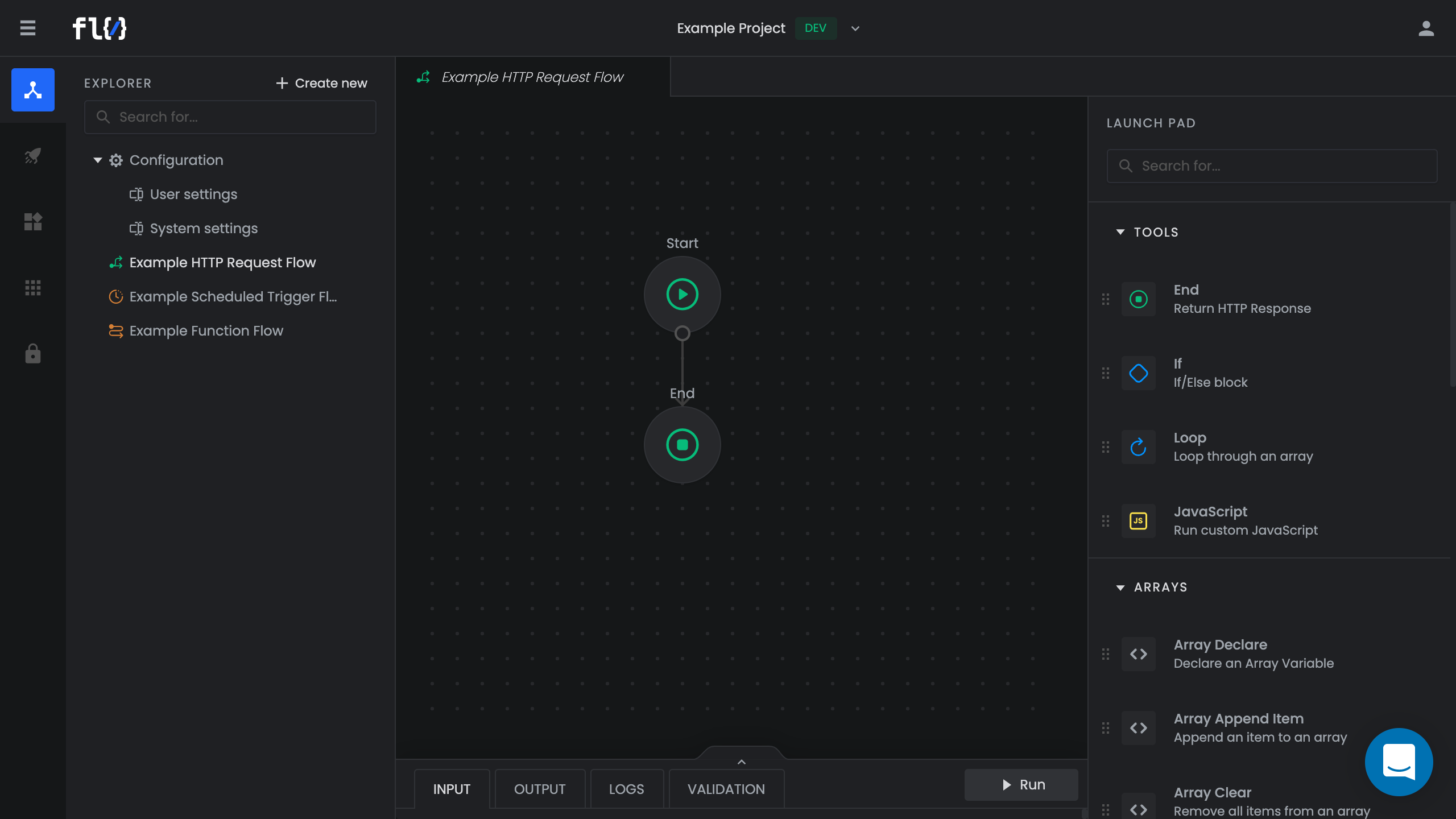The width and height of the screenshot is (1456, 819).
Task: Open the chat support bubble
Action: tap(1399, 762)
